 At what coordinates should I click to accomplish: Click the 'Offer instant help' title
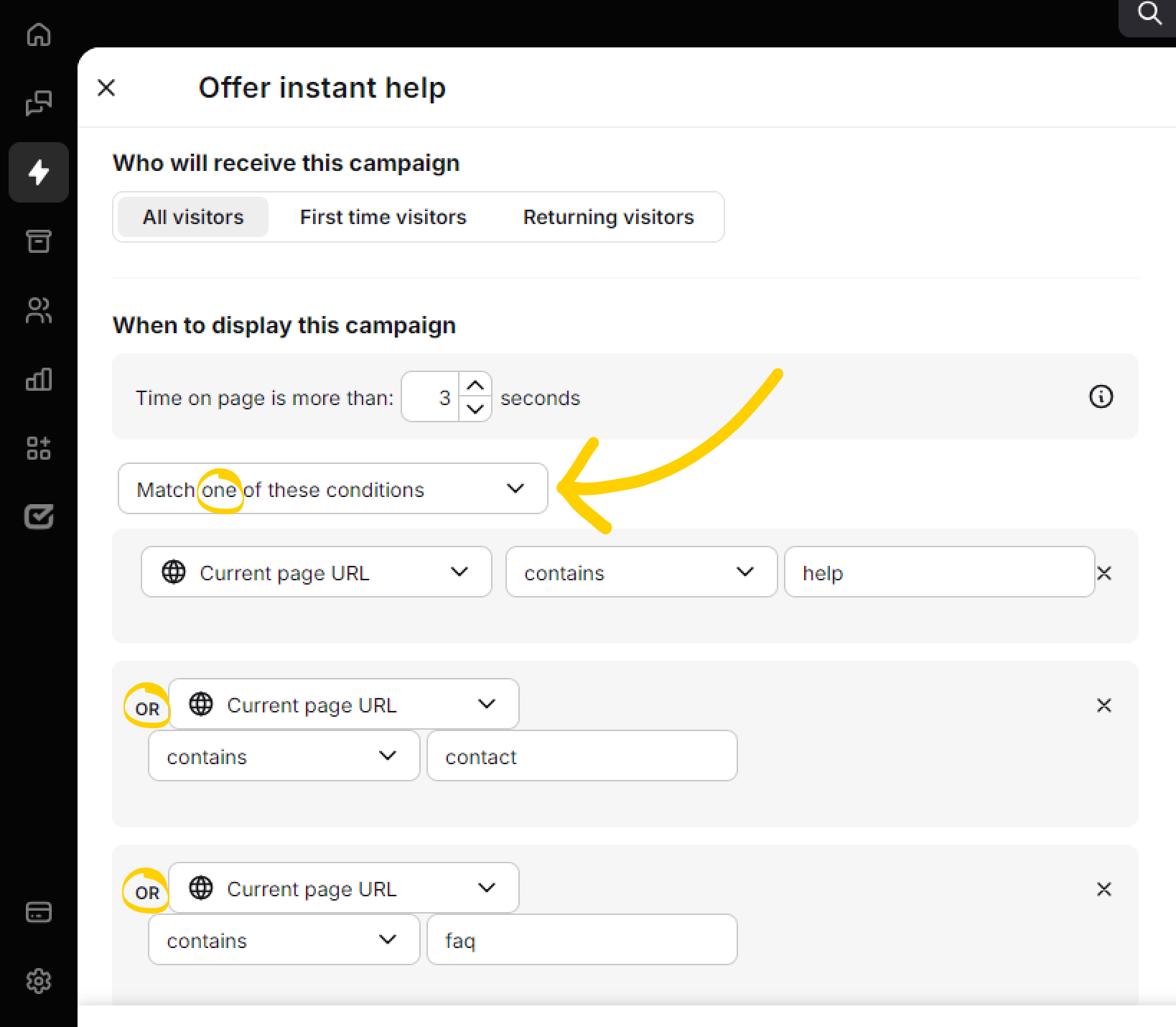[x=322, y=88]
